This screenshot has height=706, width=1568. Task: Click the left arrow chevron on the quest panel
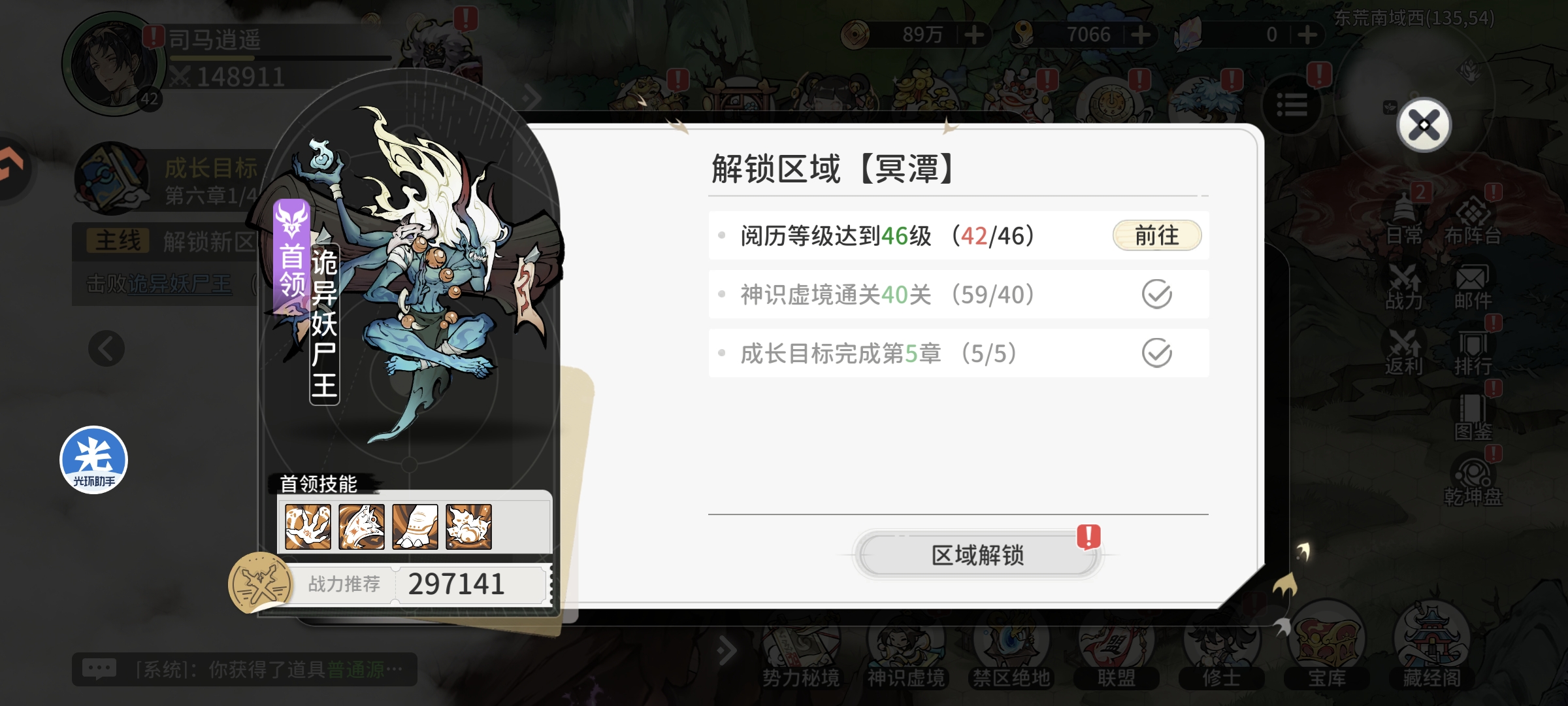click(106, 348)
